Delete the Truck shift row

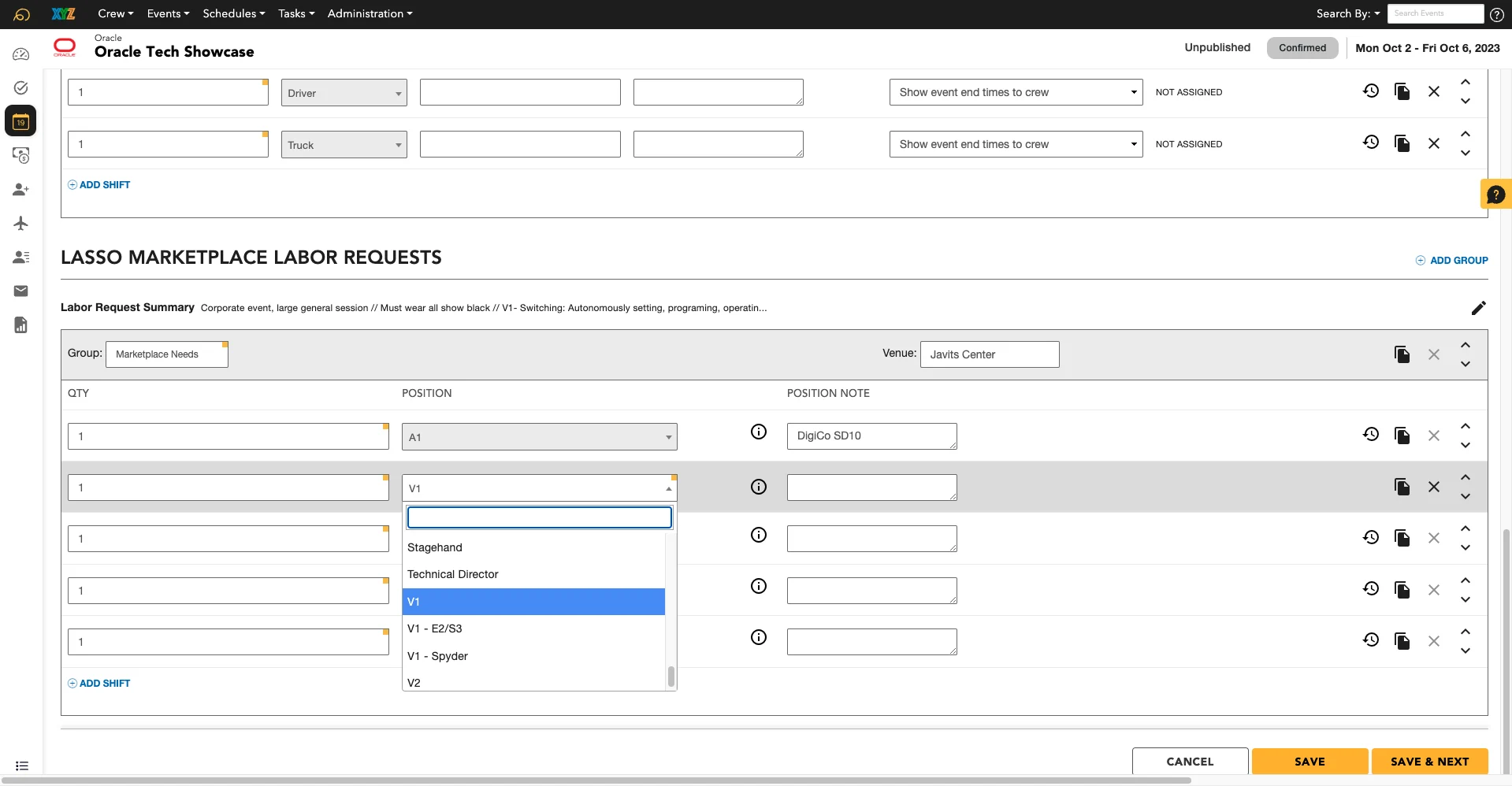click(x=1434, y=143)
